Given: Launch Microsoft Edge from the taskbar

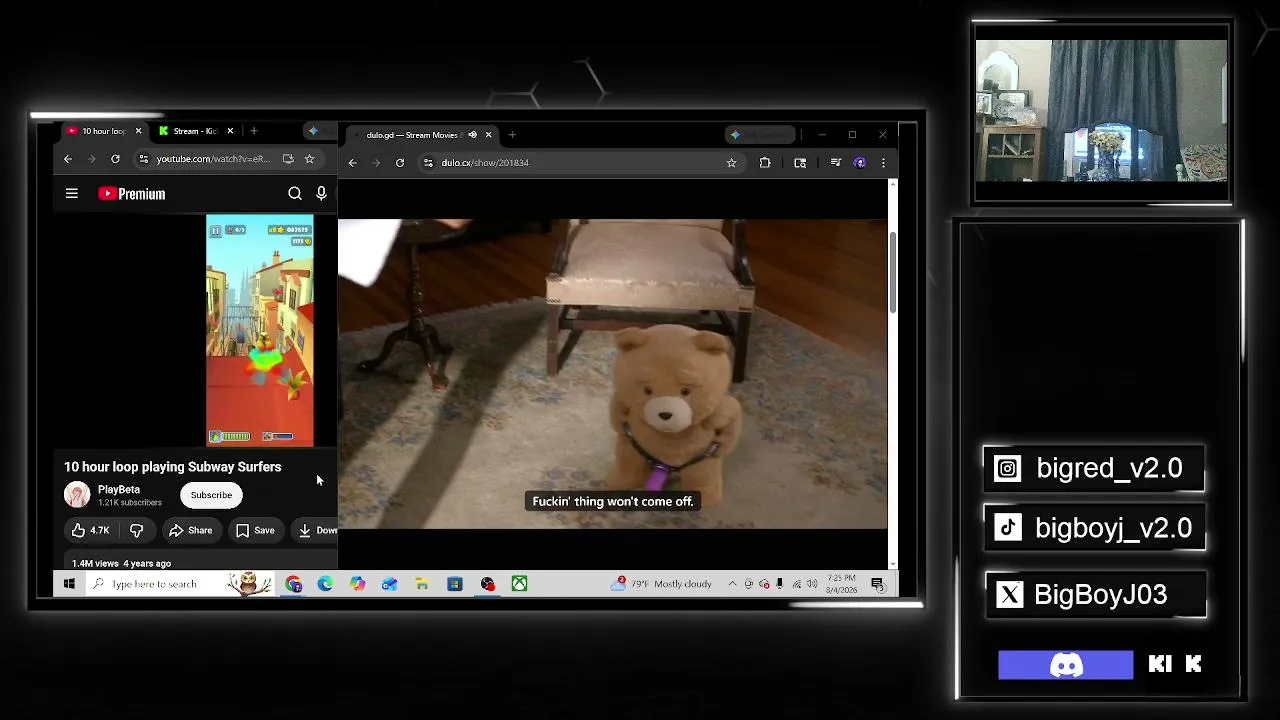Looking at the screenshot, I should coord(325,584).
